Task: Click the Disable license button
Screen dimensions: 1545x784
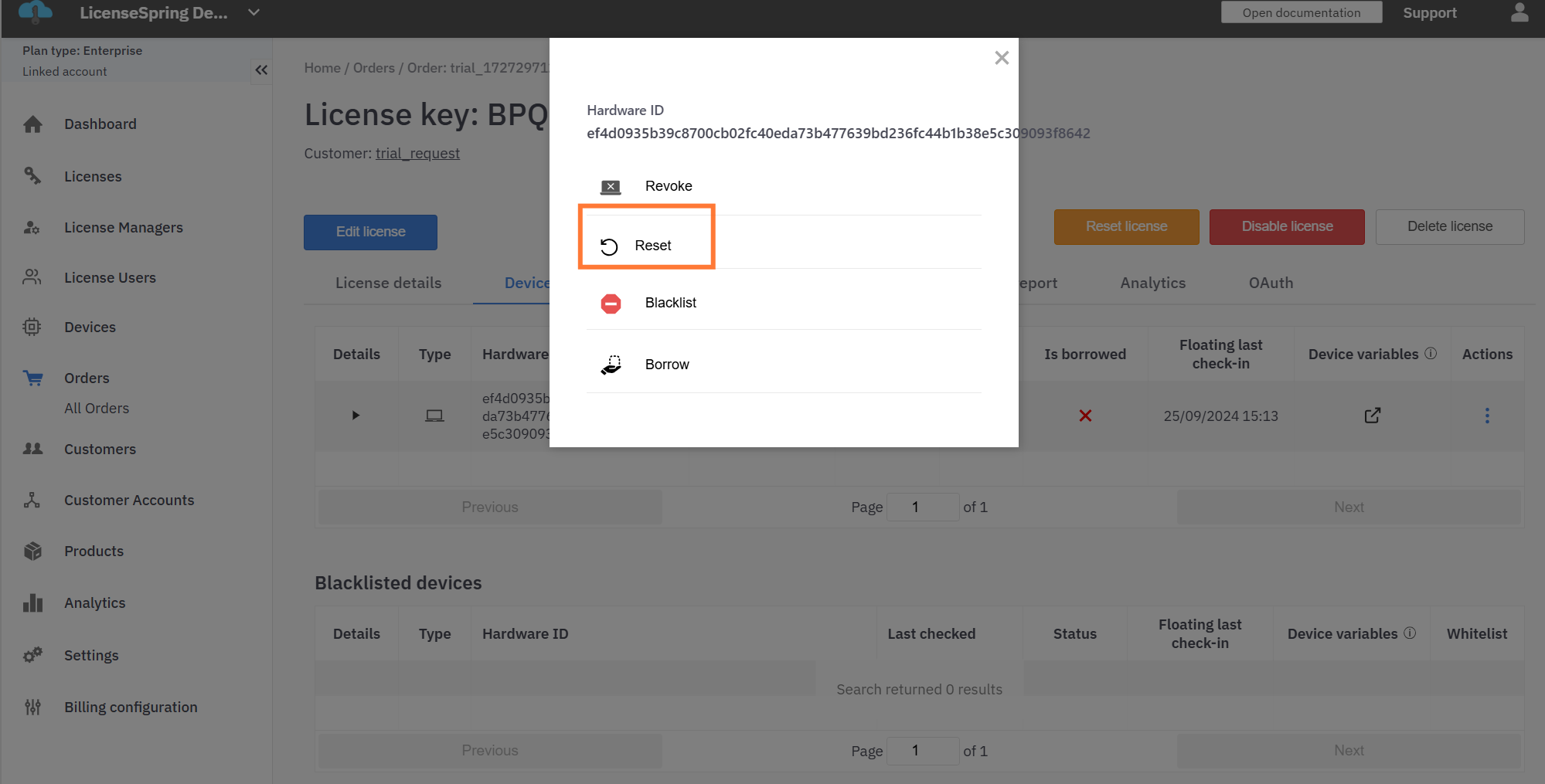Action: pos(1286,227)
